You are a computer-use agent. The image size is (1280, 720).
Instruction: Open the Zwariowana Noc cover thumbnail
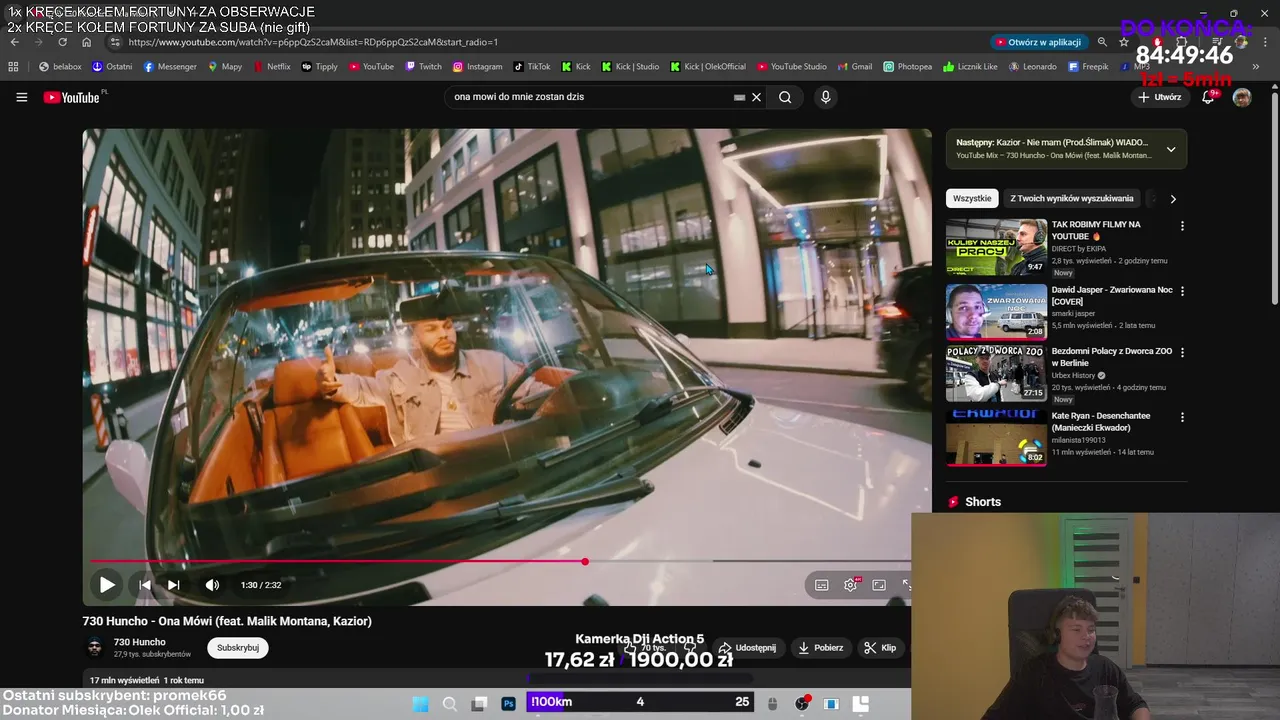click(x=996, y=312)
